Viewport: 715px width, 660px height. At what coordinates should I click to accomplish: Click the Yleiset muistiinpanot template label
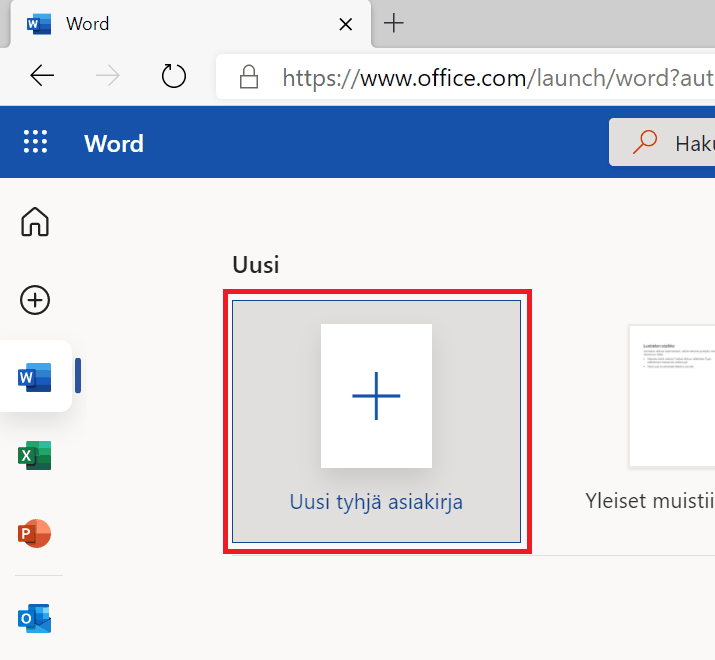650,501
